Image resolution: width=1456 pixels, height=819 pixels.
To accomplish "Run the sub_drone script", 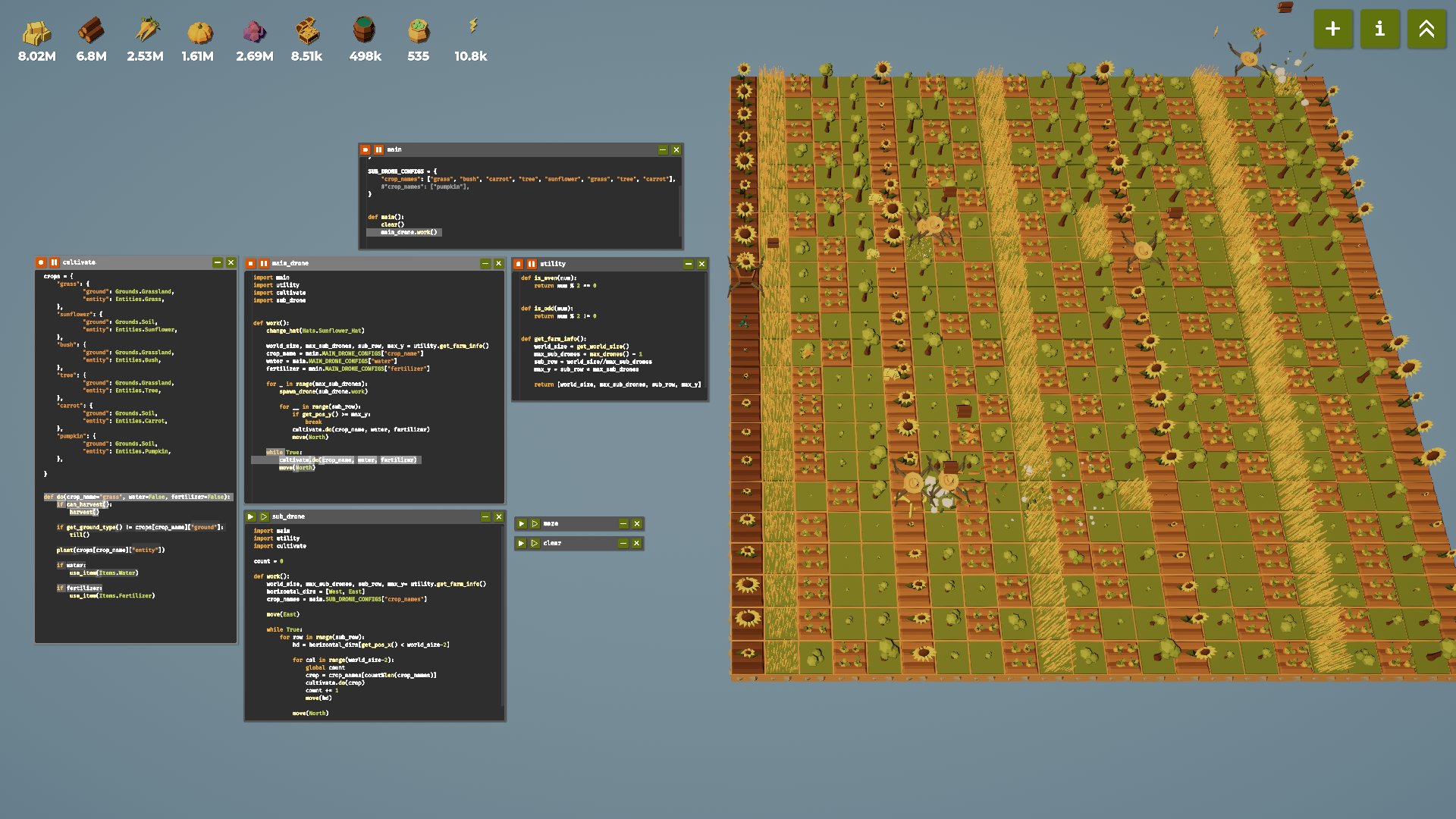I will [x=250, y=517].
